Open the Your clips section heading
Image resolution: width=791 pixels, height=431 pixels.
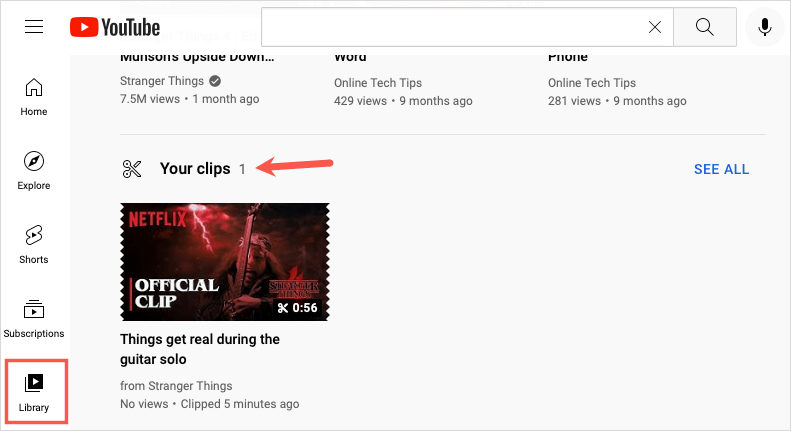click(195, 169)
